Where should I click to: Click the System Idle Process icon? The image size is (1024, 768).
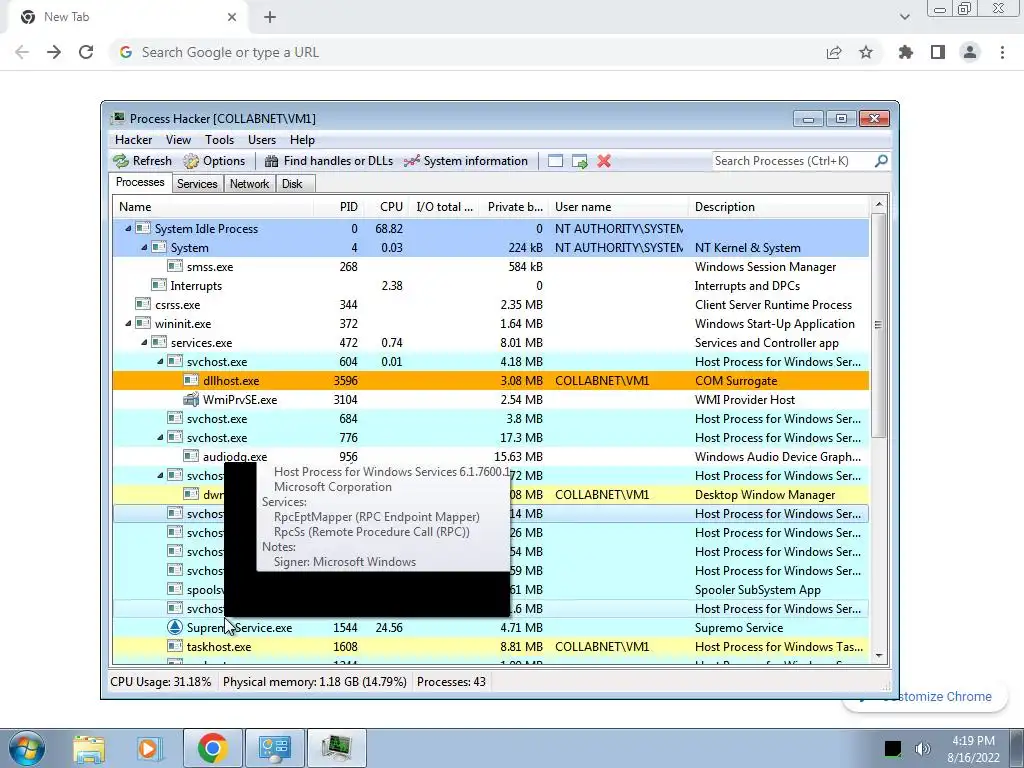(x=143, y=229)
